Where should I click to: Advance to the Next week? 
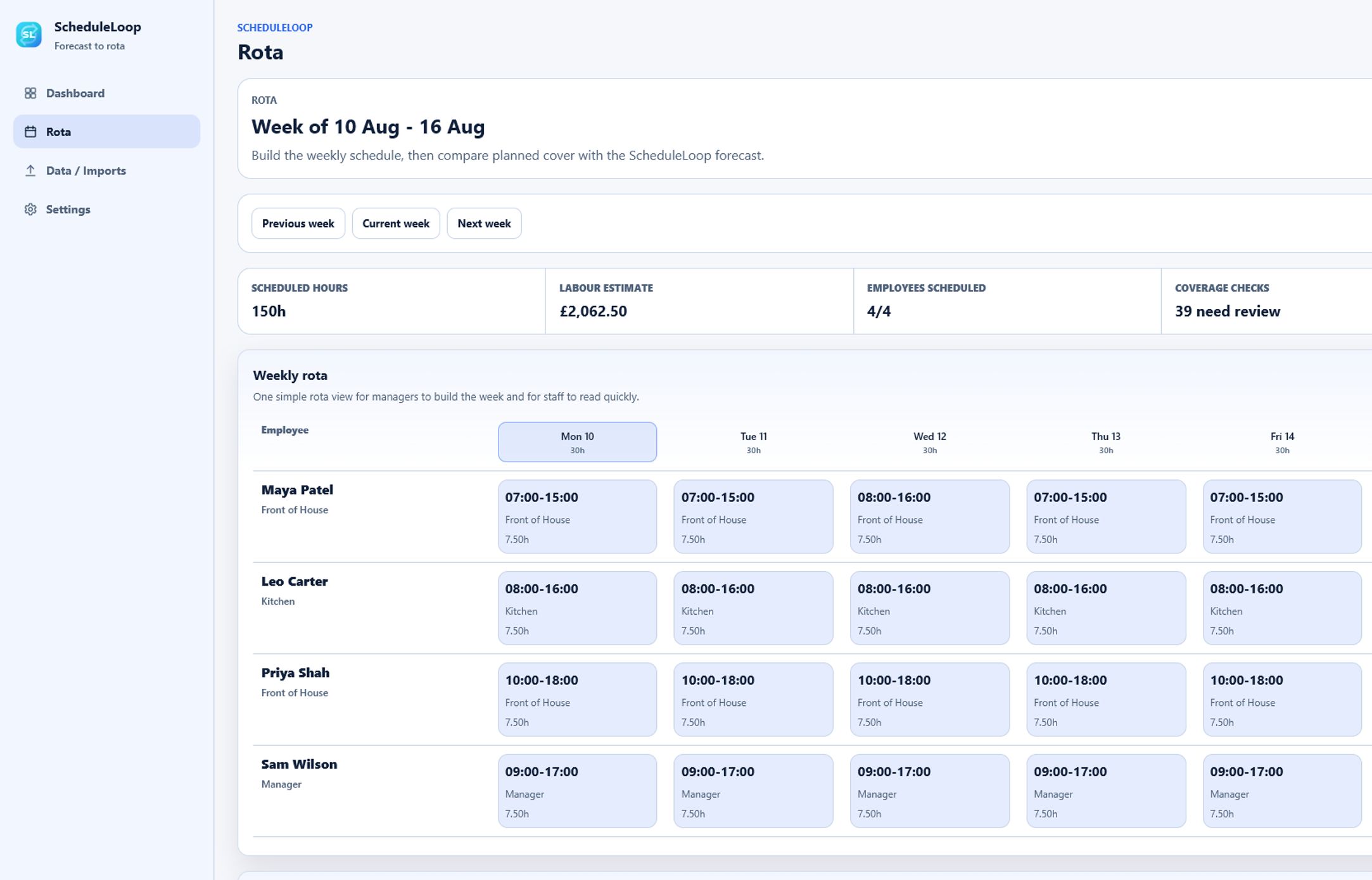[x=484, y=223]
